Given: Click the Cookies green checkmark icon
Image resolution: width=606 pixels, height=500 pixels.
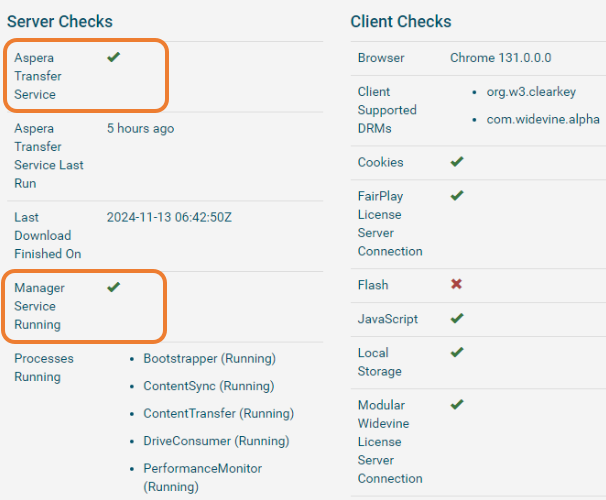Looking at the screenshot, I should pyautogui.click(x=457, y=162).
